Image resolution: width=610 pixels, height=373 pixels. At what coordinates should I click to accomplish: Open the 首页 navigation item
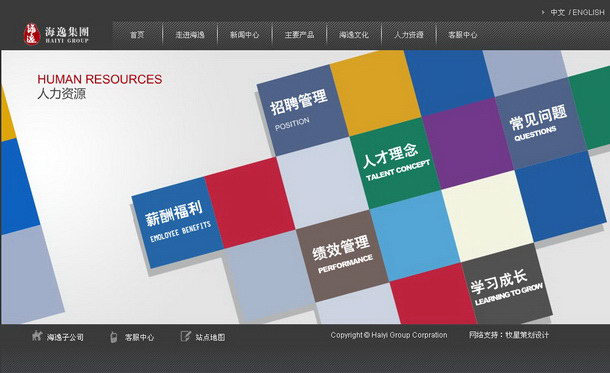[137, 35]
